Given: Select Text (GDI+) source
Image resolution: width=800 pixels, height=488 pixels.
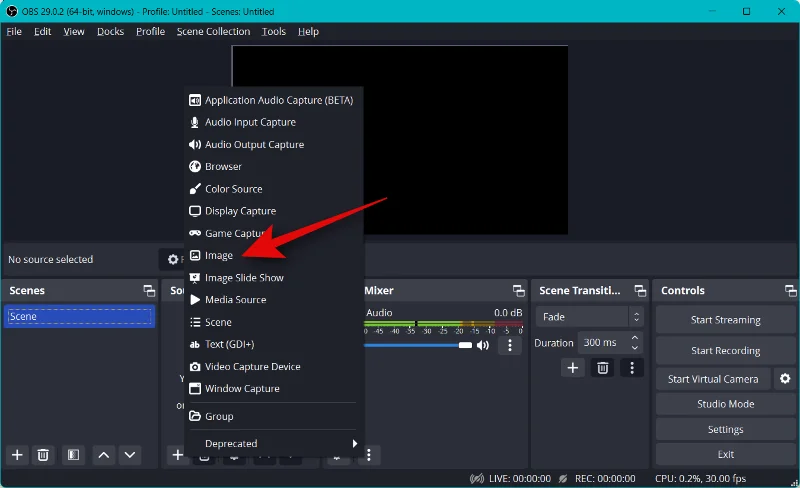Looking at the screenshot, I should [273, 344].
